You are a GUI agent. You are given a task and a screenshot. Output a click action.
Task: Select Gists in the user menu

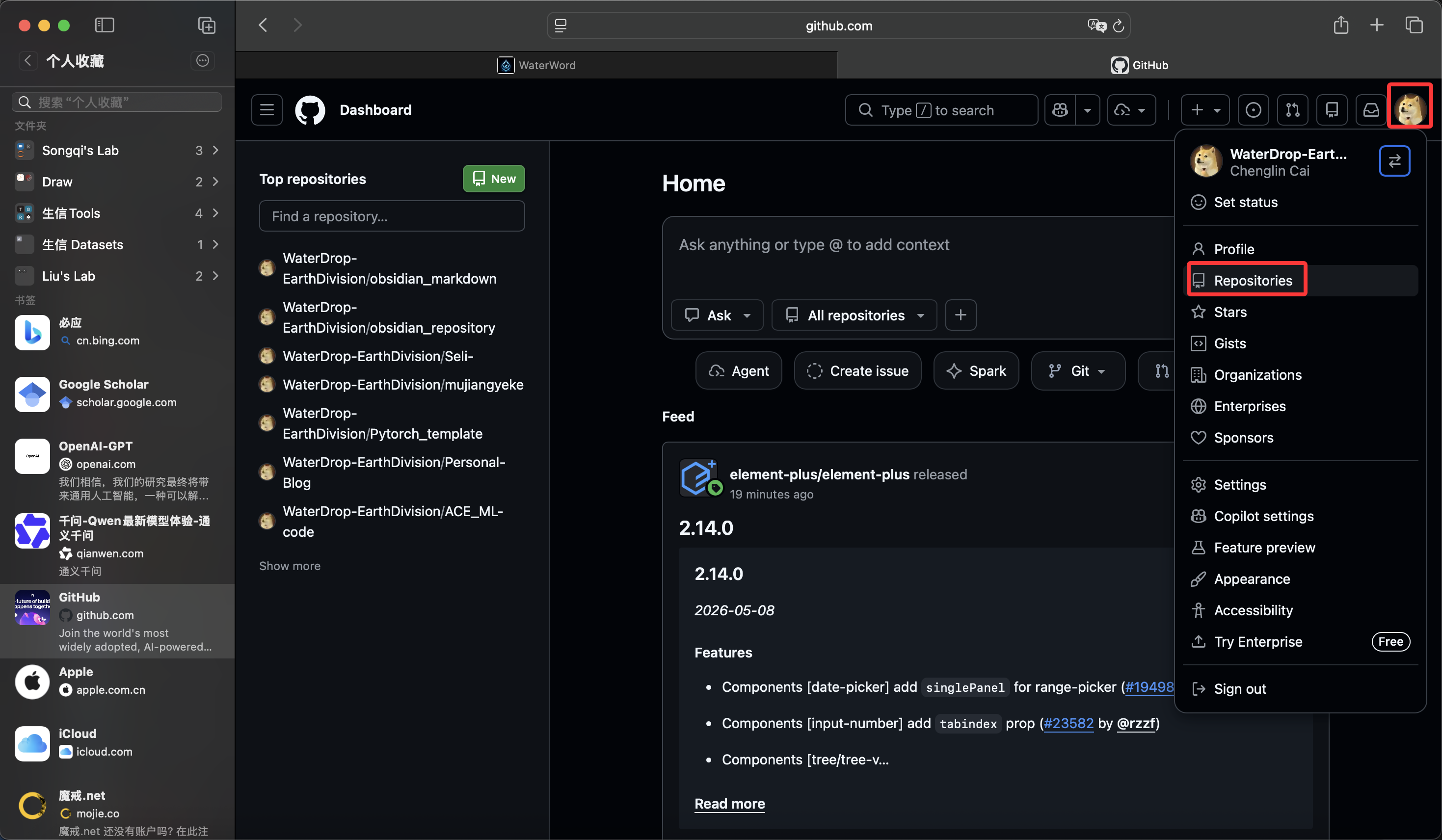[x=1301, y=343]
